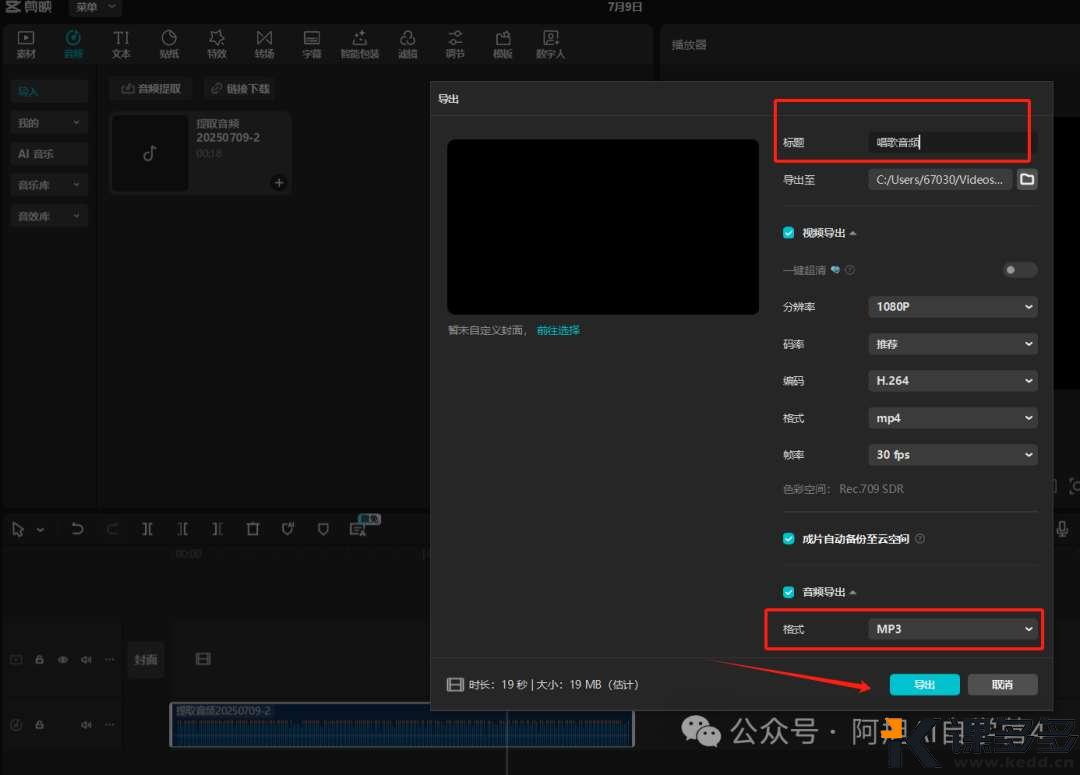Click the delete left split icon
This screenshot has height=775, width=1080.
[x=183, y=529]
